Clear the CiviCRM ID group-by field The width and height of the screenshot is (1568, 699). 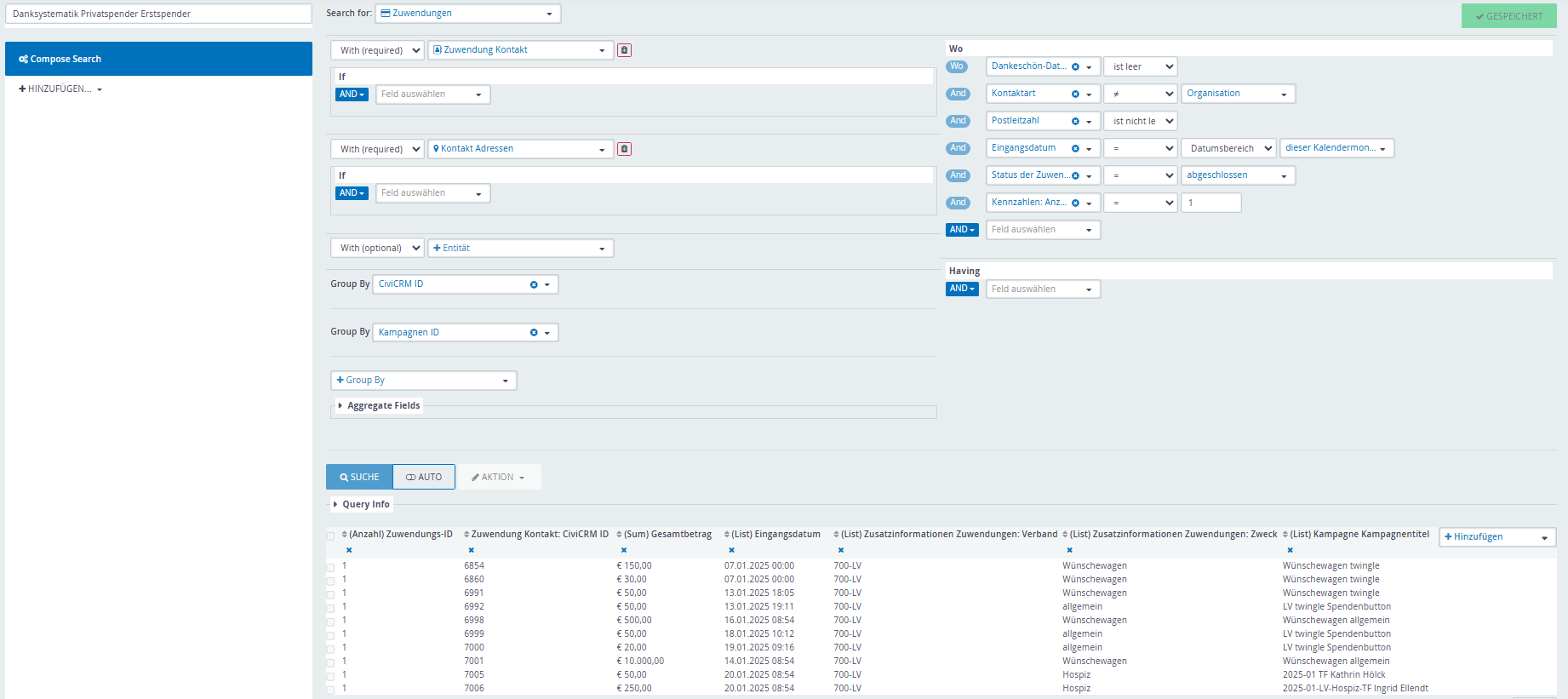[534, 284]
